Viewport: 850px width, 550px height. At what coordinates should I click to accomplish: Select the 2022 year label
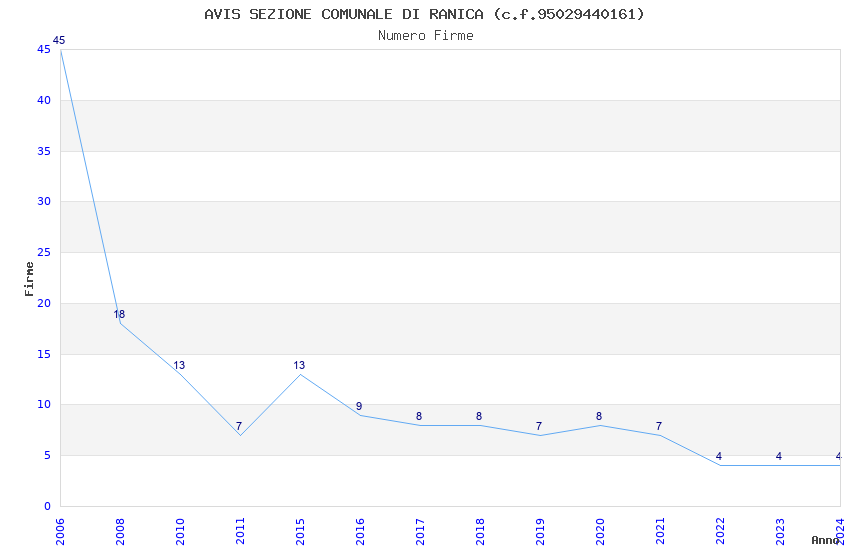pyautogui.click(x=720, y=531)
